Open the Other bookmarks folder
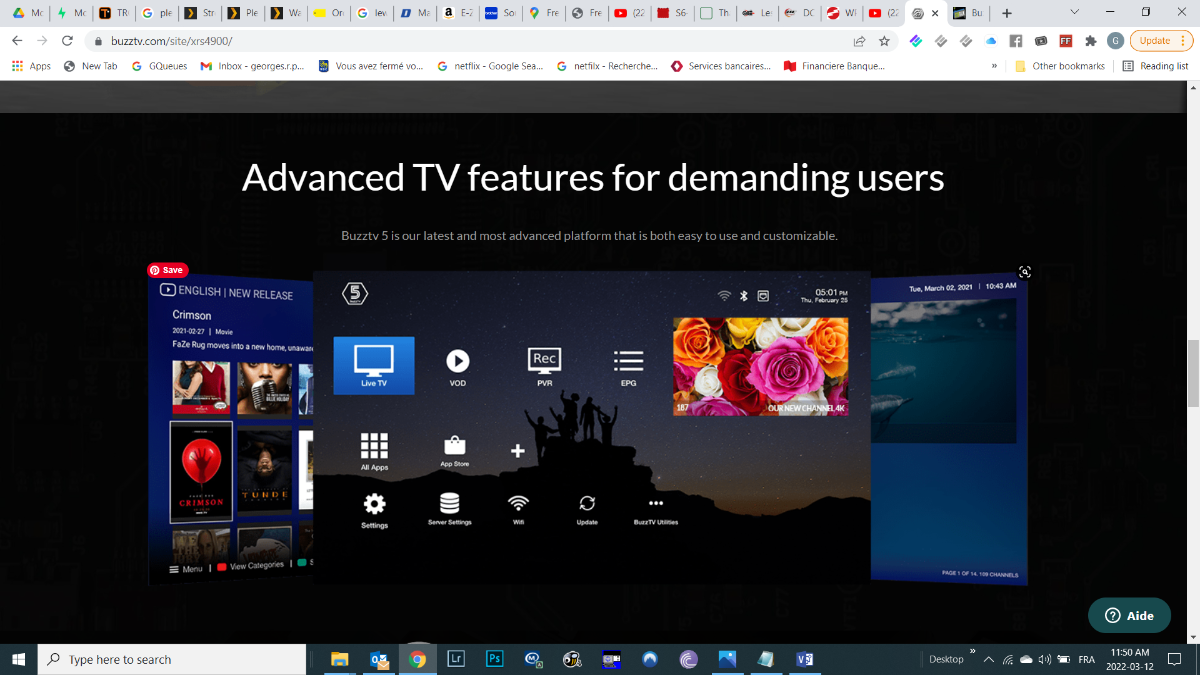Image resolution: width=1200 pixels, height=675 pixels. click(x=1060, y=66)
